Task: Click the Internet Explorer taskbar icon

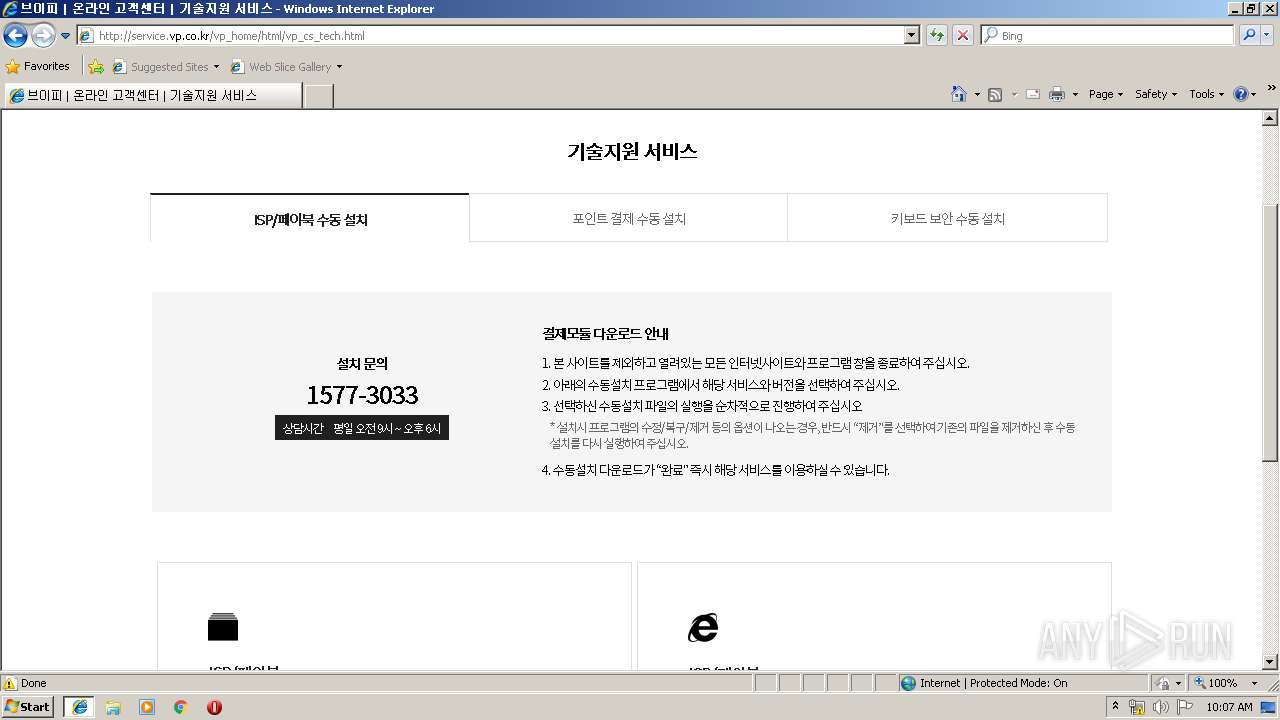Action: coord(80,707)
